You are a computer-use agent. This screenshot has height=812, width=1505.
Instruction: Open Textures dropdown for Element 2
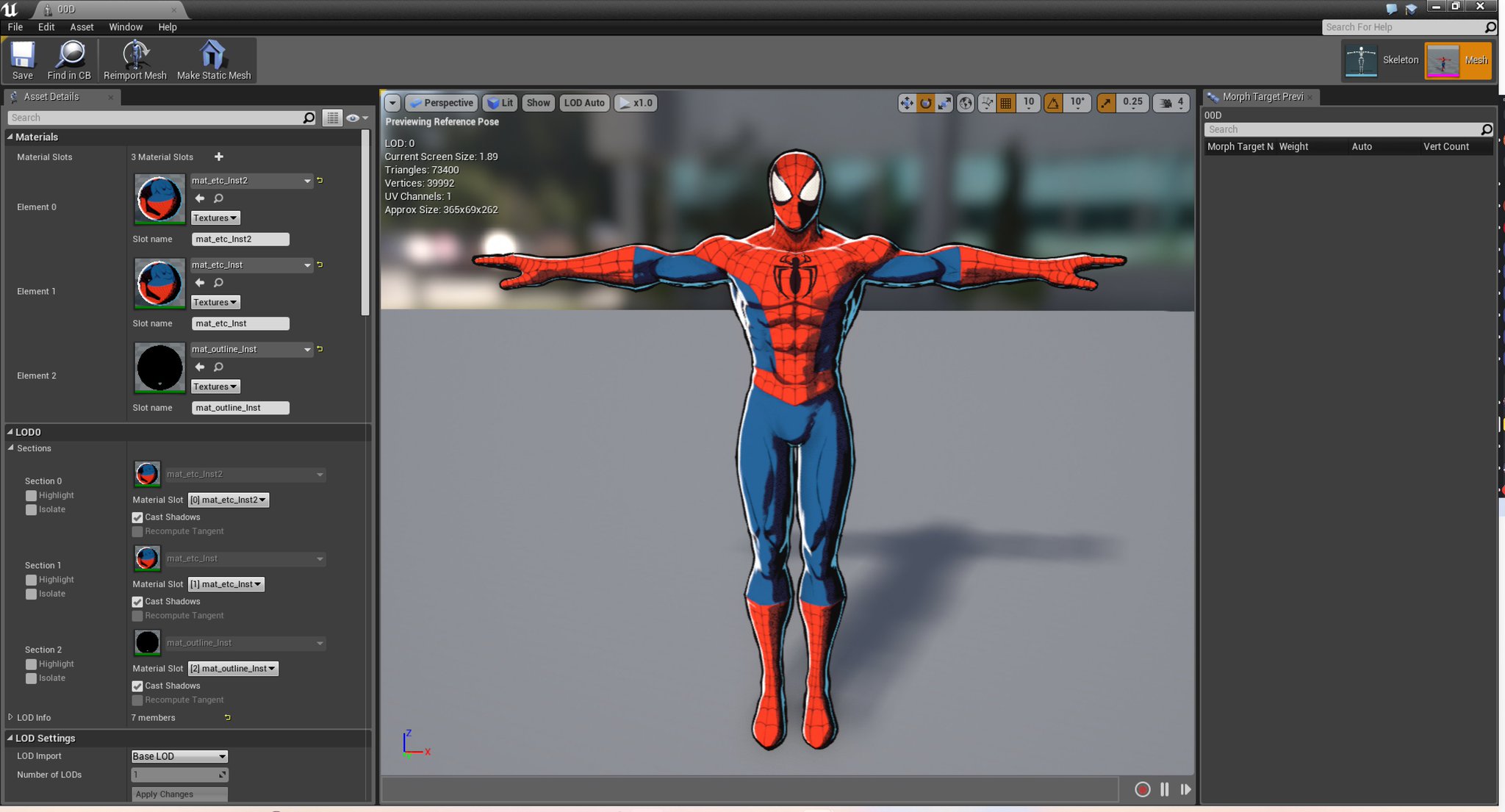(215, 387)
